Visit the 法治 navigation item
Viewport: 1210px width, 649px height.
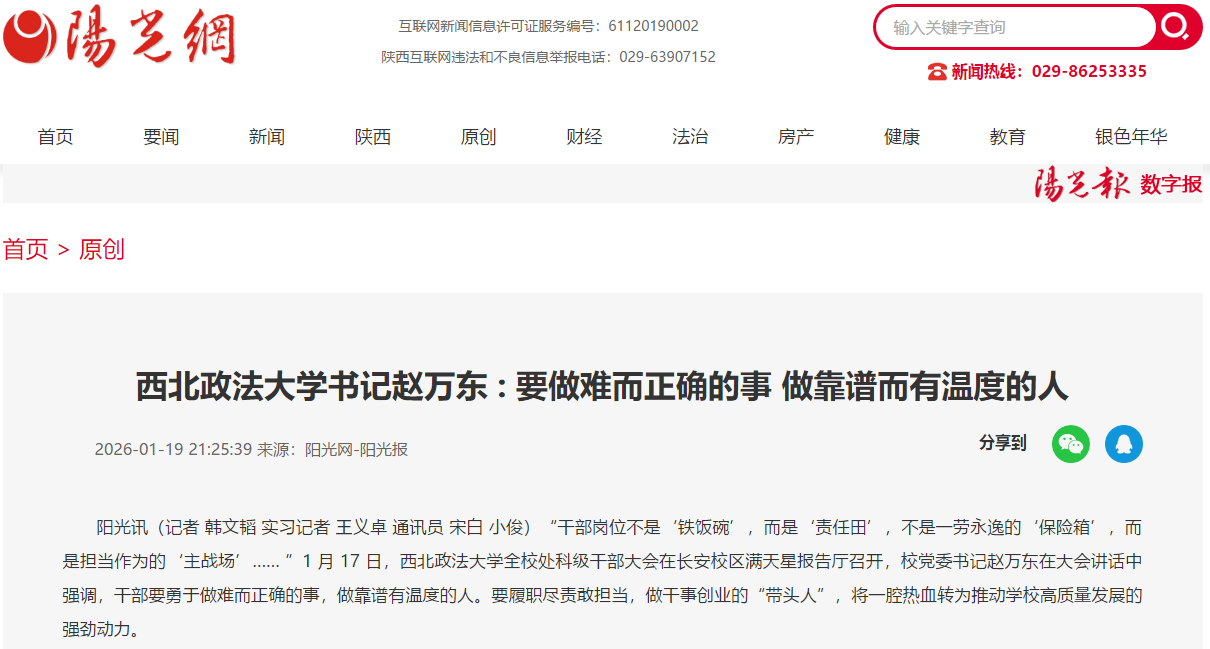(690, 137)
